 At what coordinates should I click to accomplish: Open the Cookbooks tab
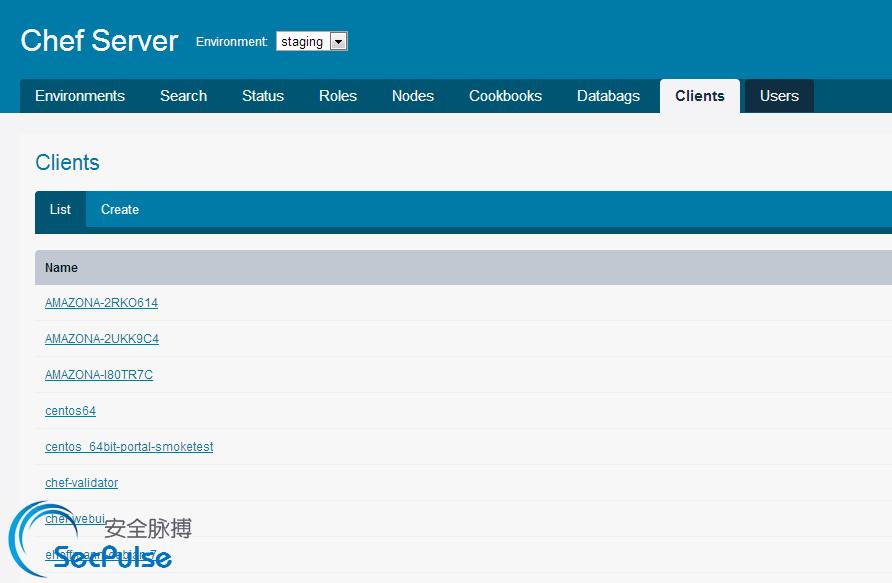pos(505,96)
